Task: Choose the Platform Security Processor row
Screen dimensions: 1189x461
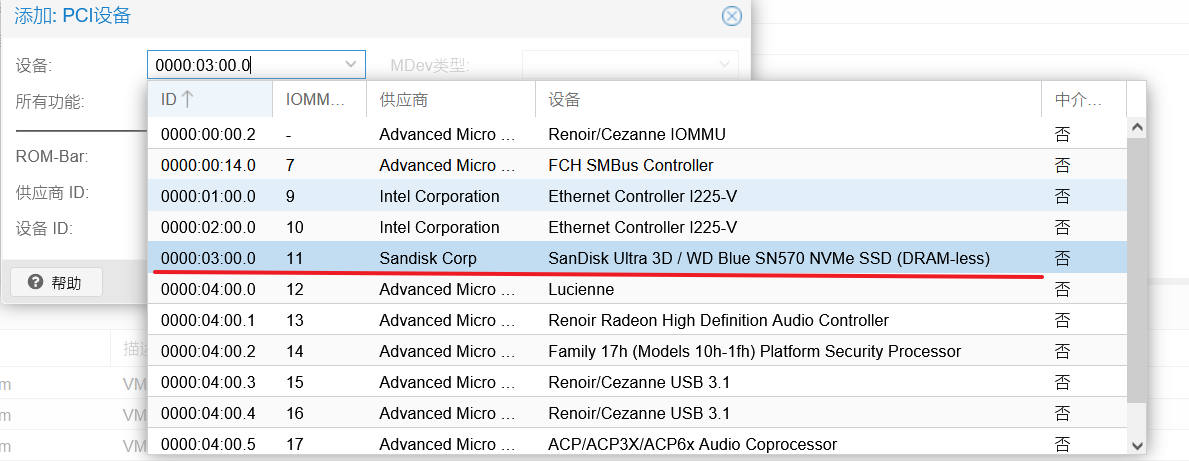Action: tap(754, 351)
